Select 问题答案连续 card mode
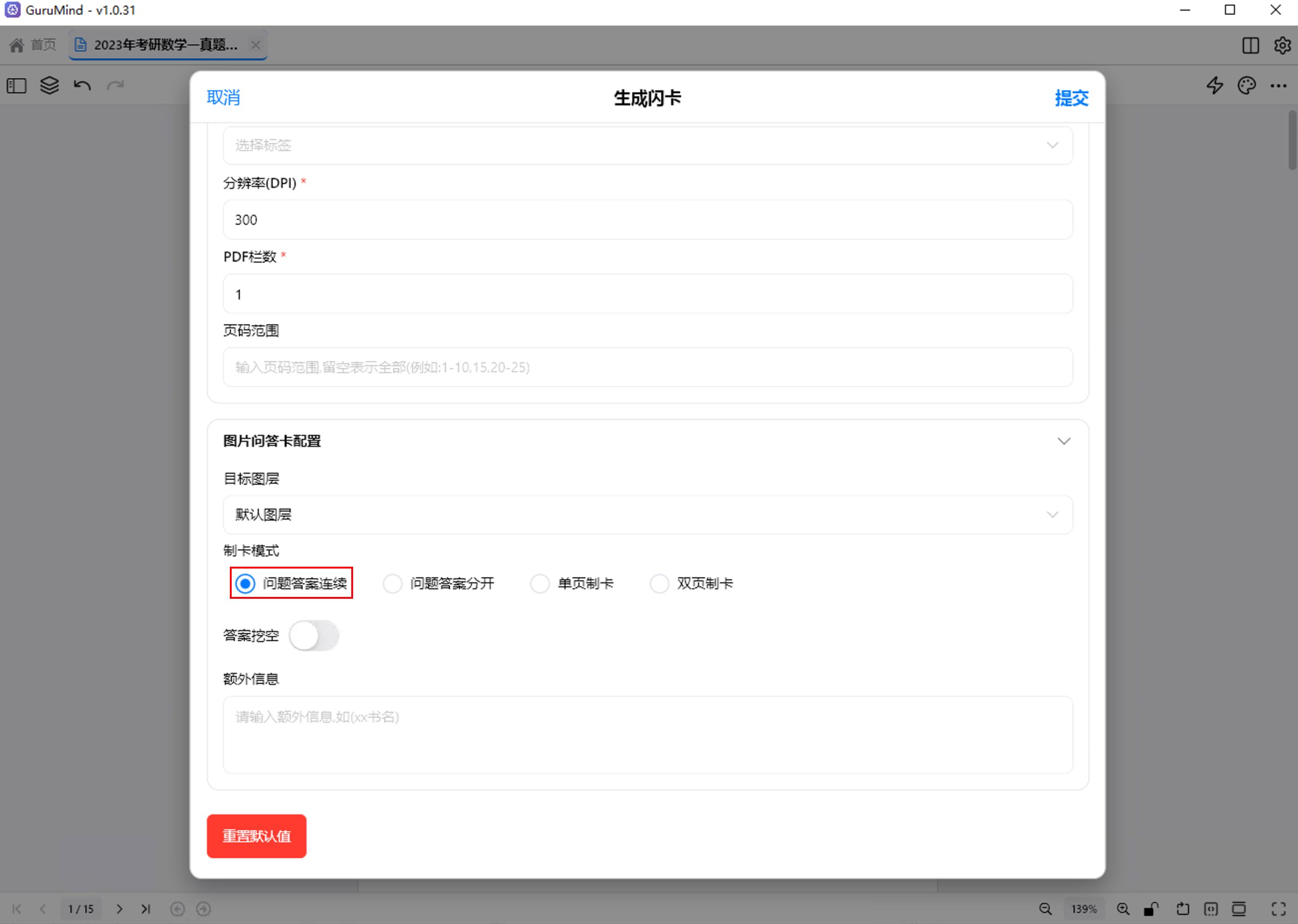 click(x=291, y=583)
